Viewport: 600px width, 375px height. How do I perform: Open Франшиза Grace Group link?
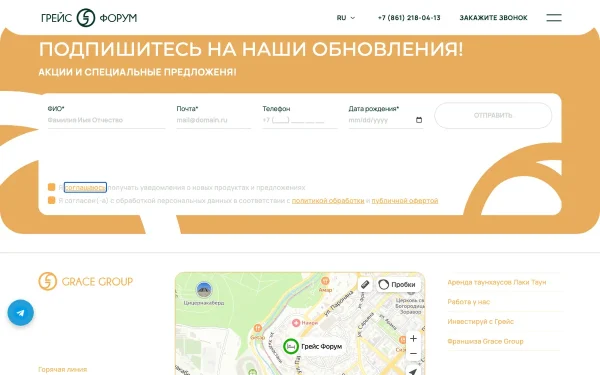[485, 341]
